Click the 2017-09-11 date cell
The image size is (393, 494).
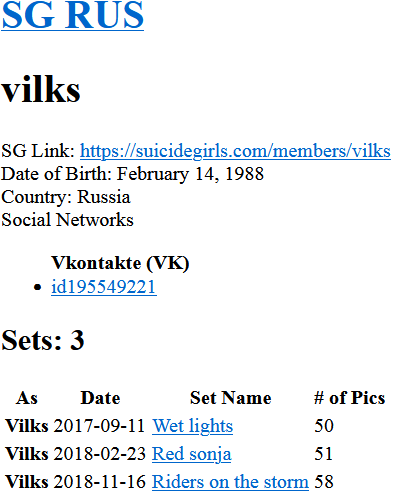click(x=99, y=426)
